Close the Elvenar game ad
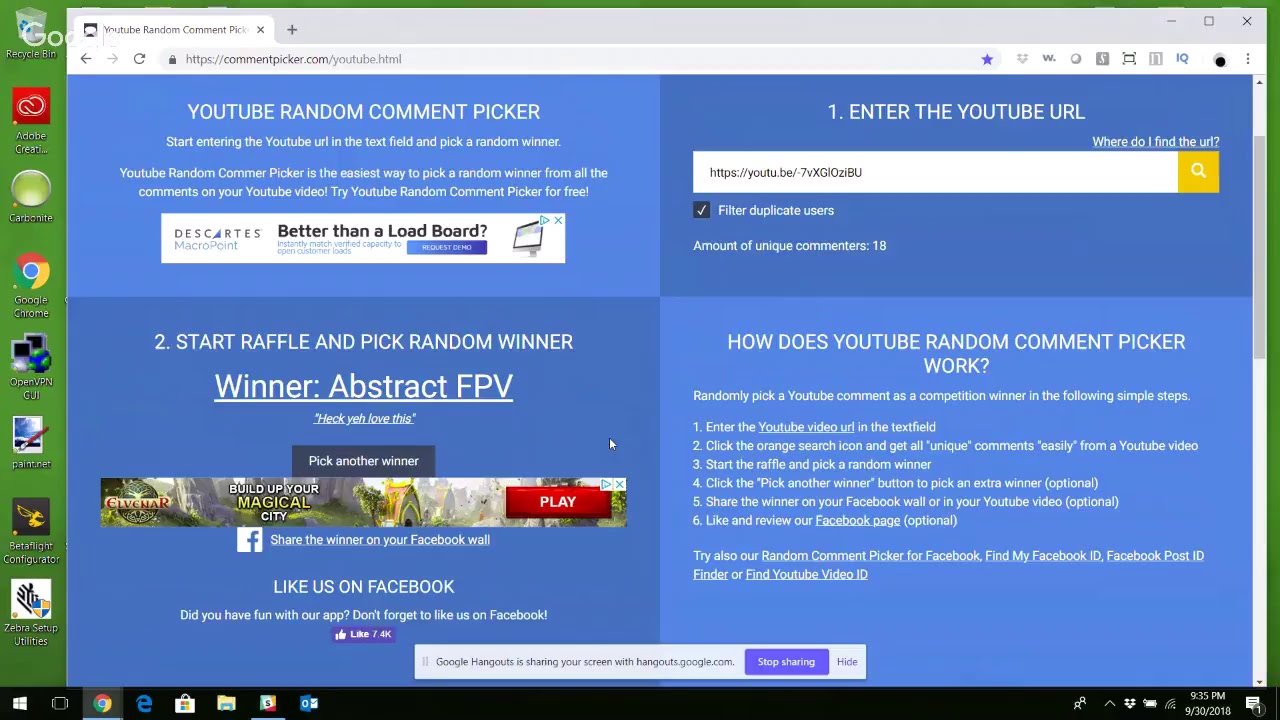The height and width of the screenshot is (720, 1280). pos(619,484)
